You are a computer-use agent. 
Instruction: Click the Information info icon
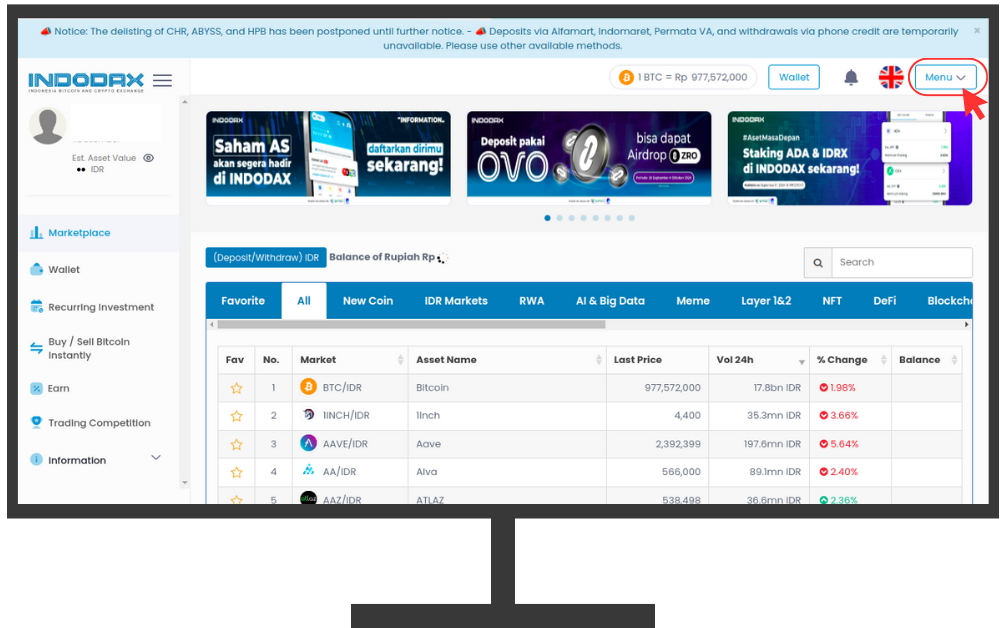pyautogui.click(x=36, y=460)
